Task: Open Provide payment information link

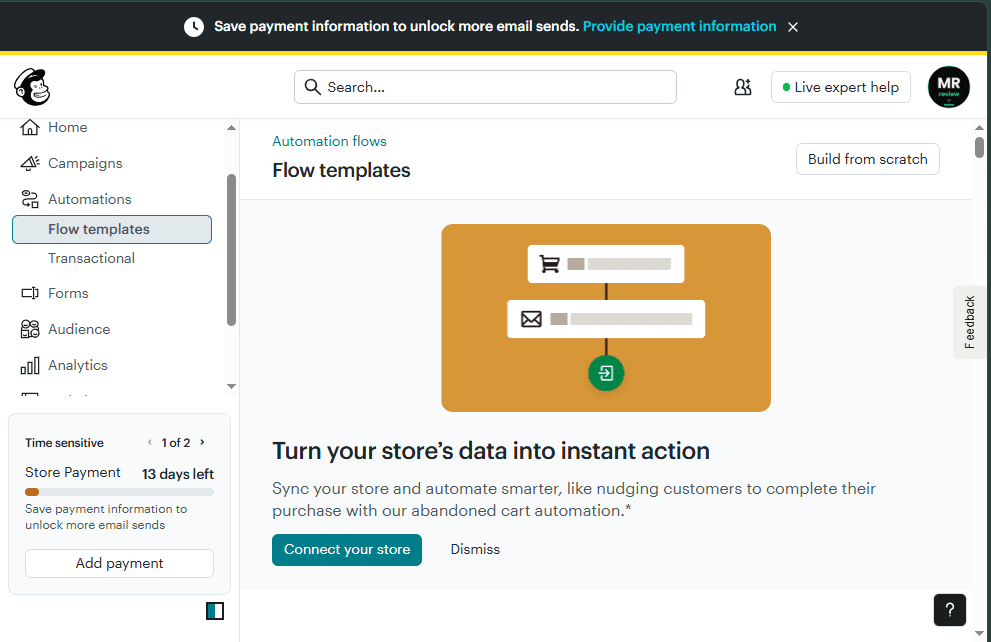Action: click(x=679, y=27)
